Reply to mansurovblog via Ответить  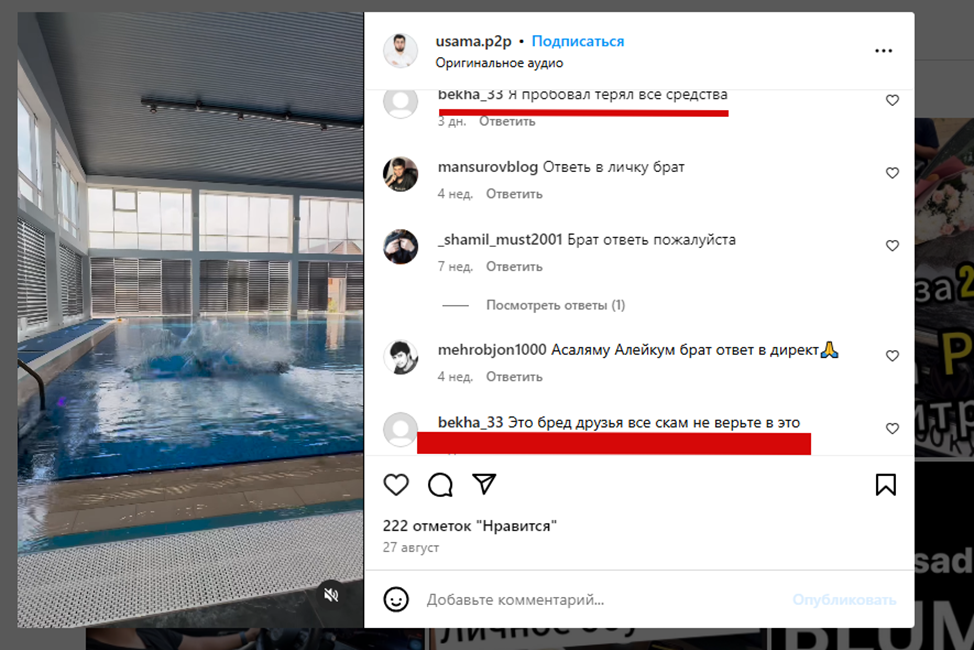click(514, 194)
